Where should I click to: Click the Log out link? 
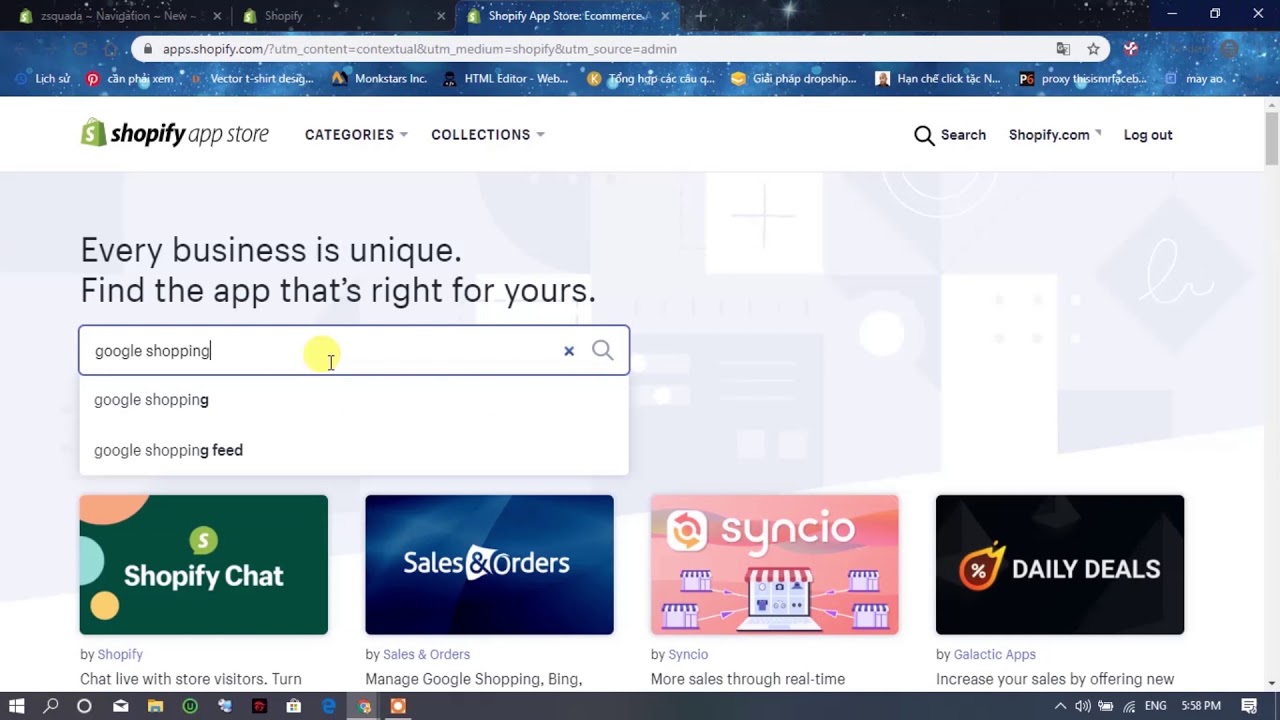(x=1148, y=135)
